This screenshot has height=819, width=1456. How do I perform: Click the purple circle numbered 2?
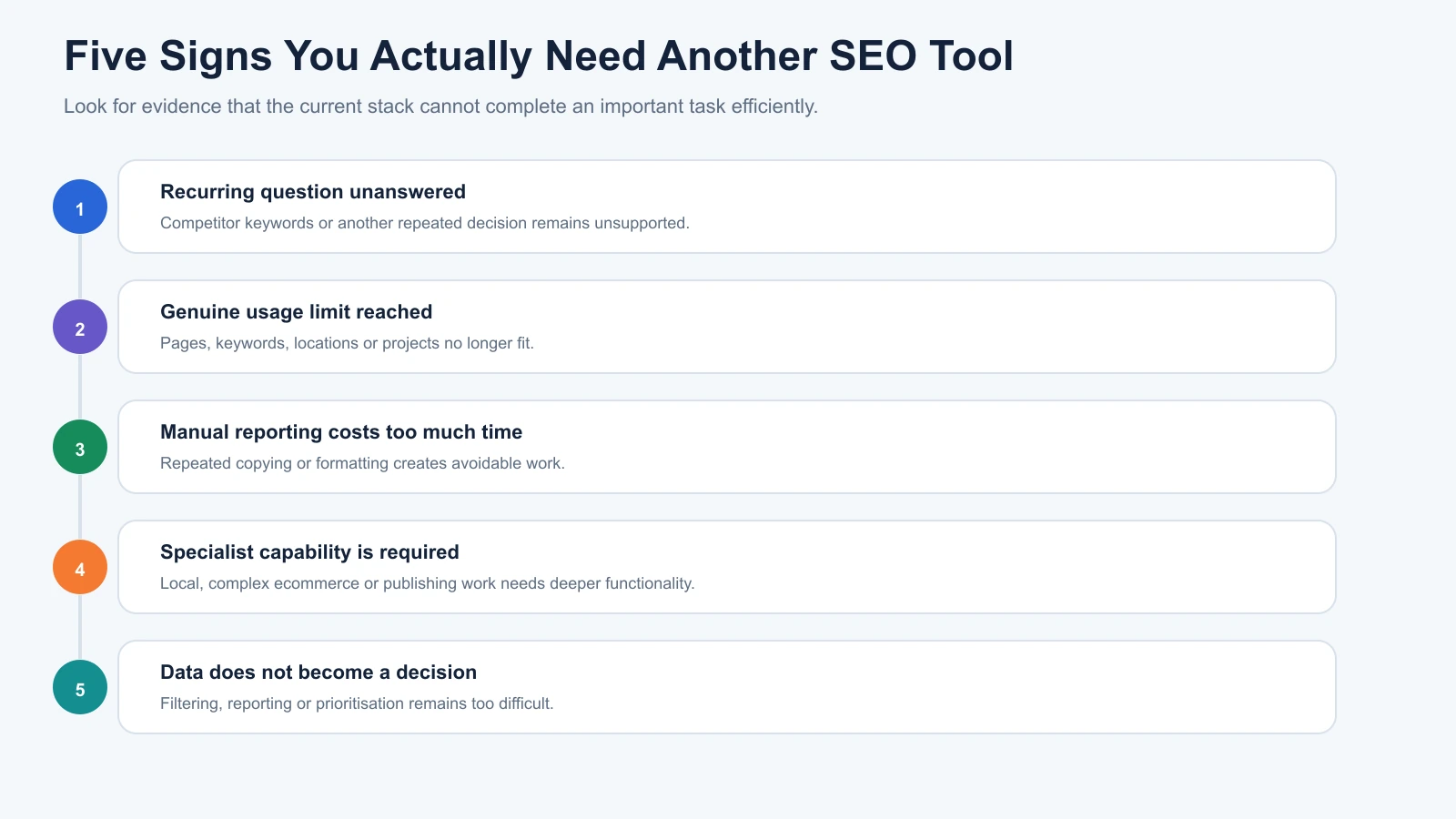(80, 327)
